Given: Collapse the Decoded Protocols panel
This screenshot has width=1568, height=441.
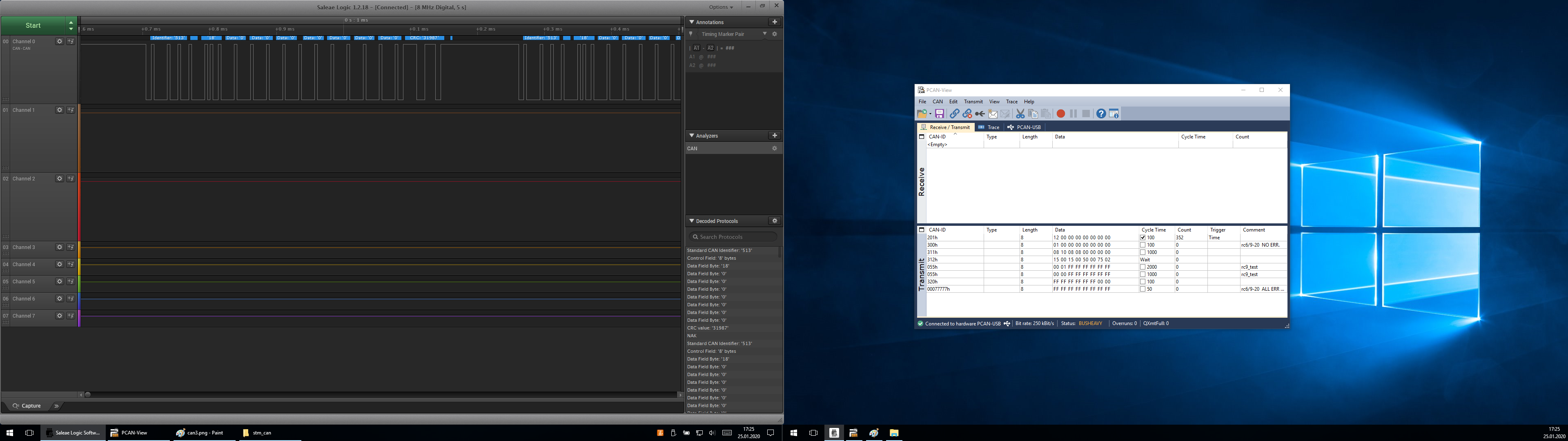Looking at the screenshot, I should [691, 220].
